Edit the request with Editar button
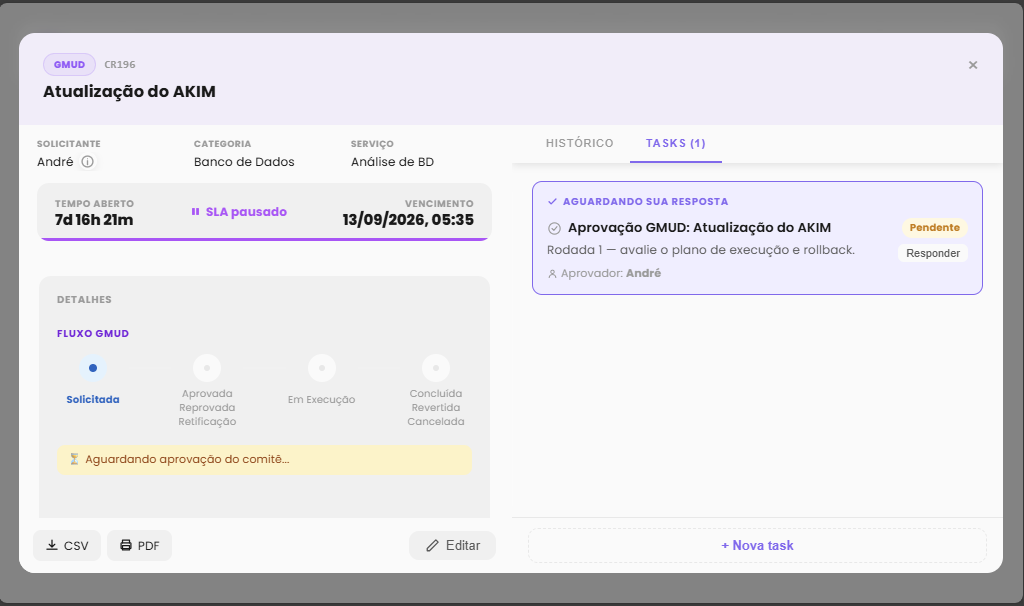The height and width of the screenshot is (606, 1024). 453,545
